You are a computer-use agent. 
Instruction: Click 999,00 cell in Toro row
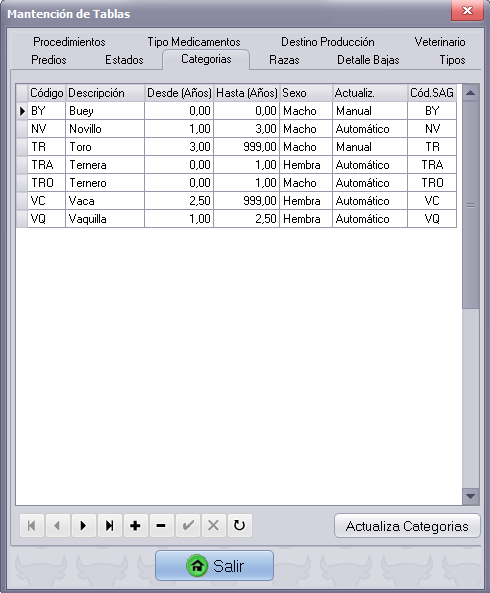[x=247, y=147]
